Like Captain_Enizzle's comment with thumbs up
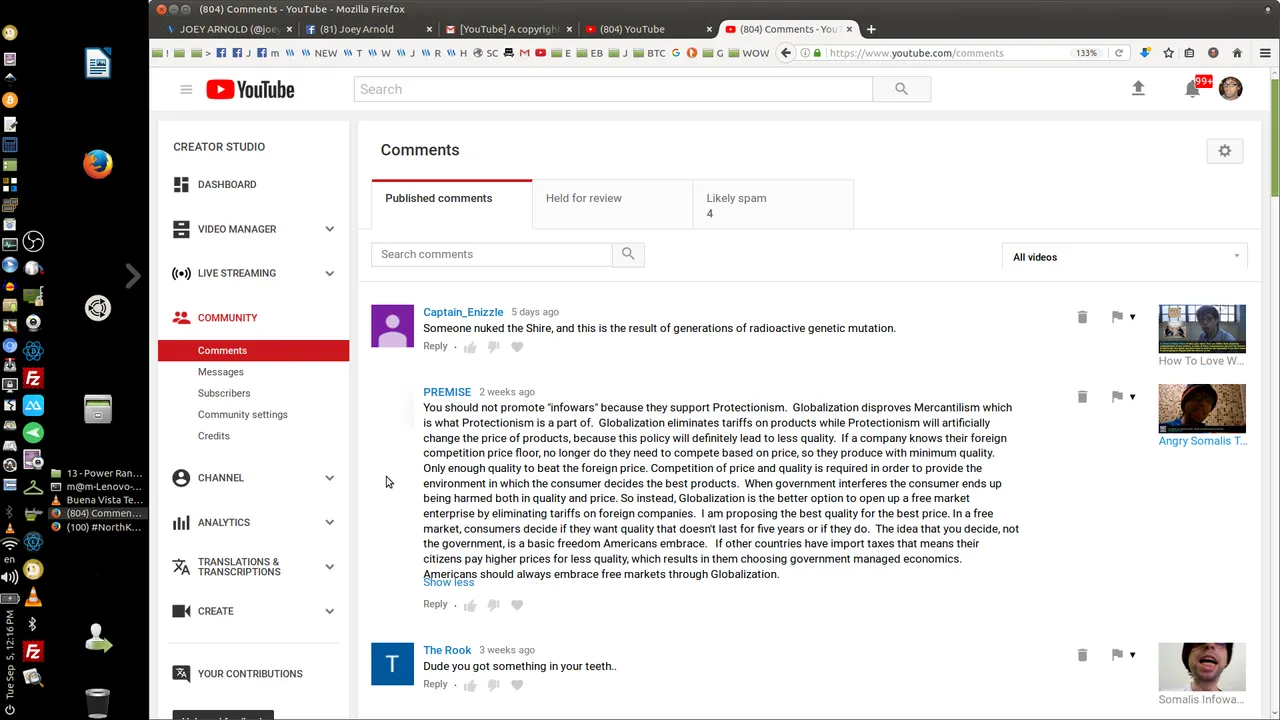Viewport: 1280px width, 720px height. click(x=470, y=347)
